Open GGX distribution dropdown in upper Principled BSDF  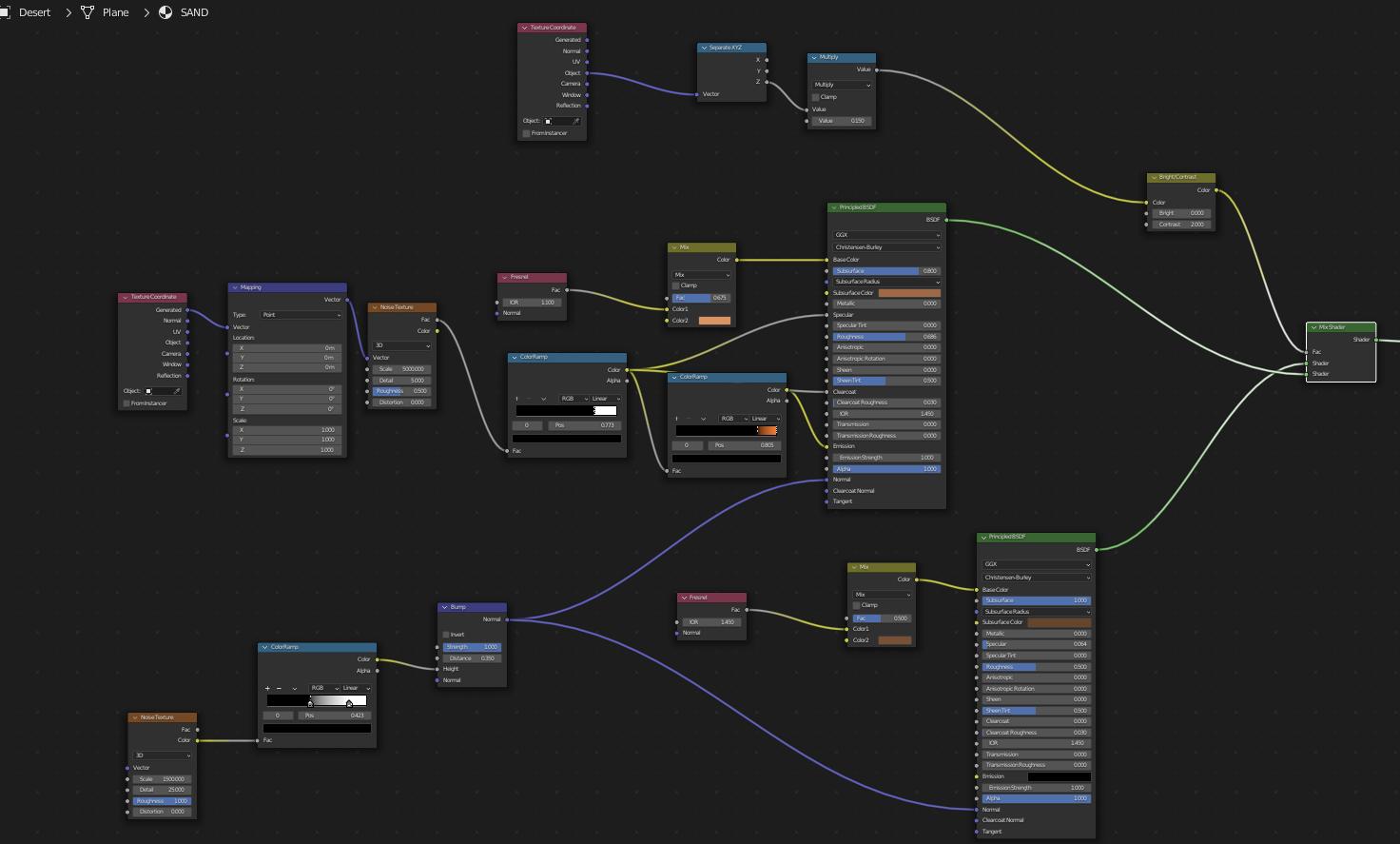point(886,235)
